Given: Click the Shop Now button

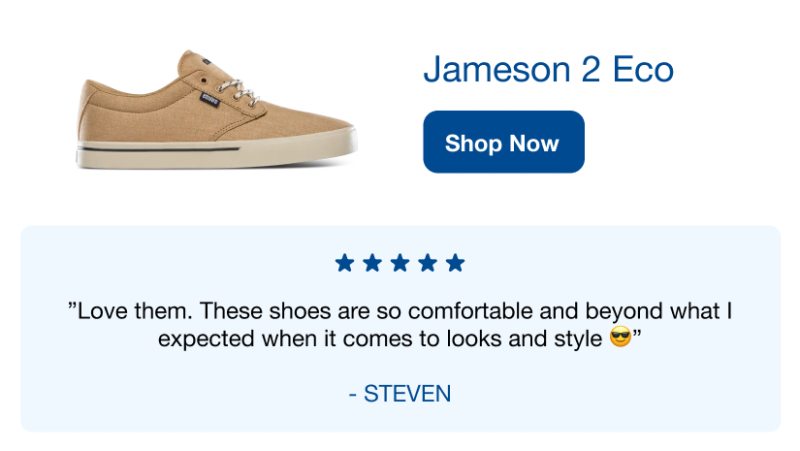Looking at the screenshot, I should click(x=504, y=142).
